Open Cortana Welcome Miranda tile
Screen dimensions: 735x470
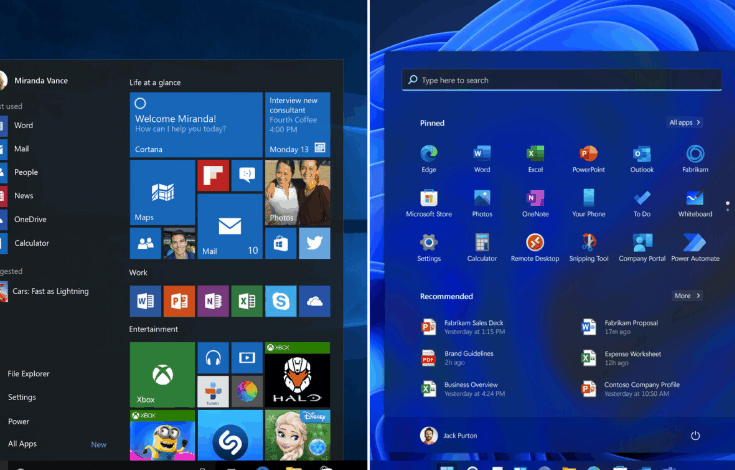click(196, 125)
